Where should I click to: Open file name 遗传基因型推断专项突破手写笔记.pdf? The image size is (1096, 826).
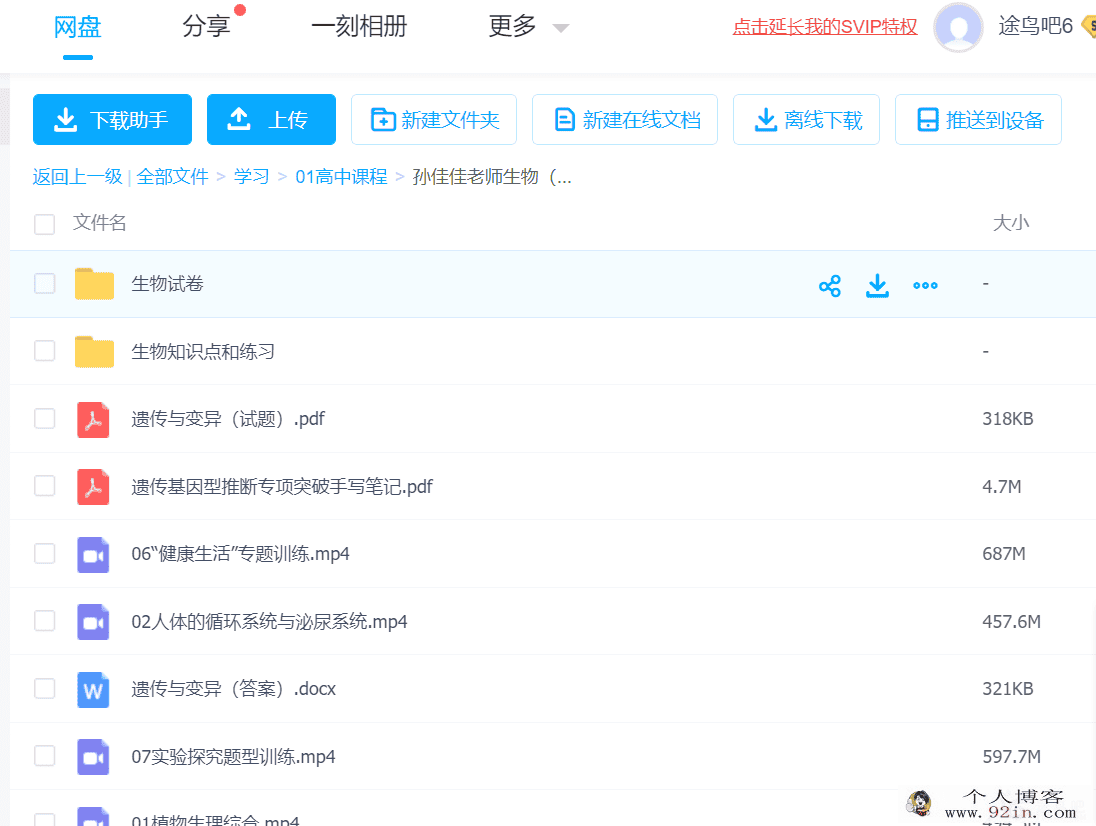tap(282, 486)
